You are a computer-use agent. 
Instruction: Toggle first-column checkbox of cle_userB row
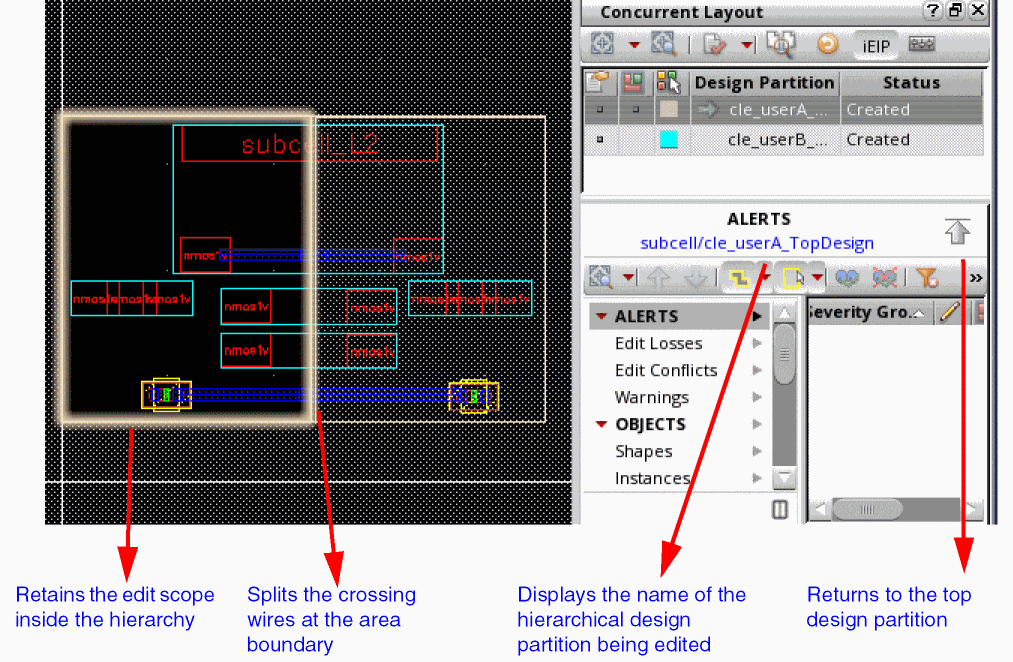coord(600,140)
